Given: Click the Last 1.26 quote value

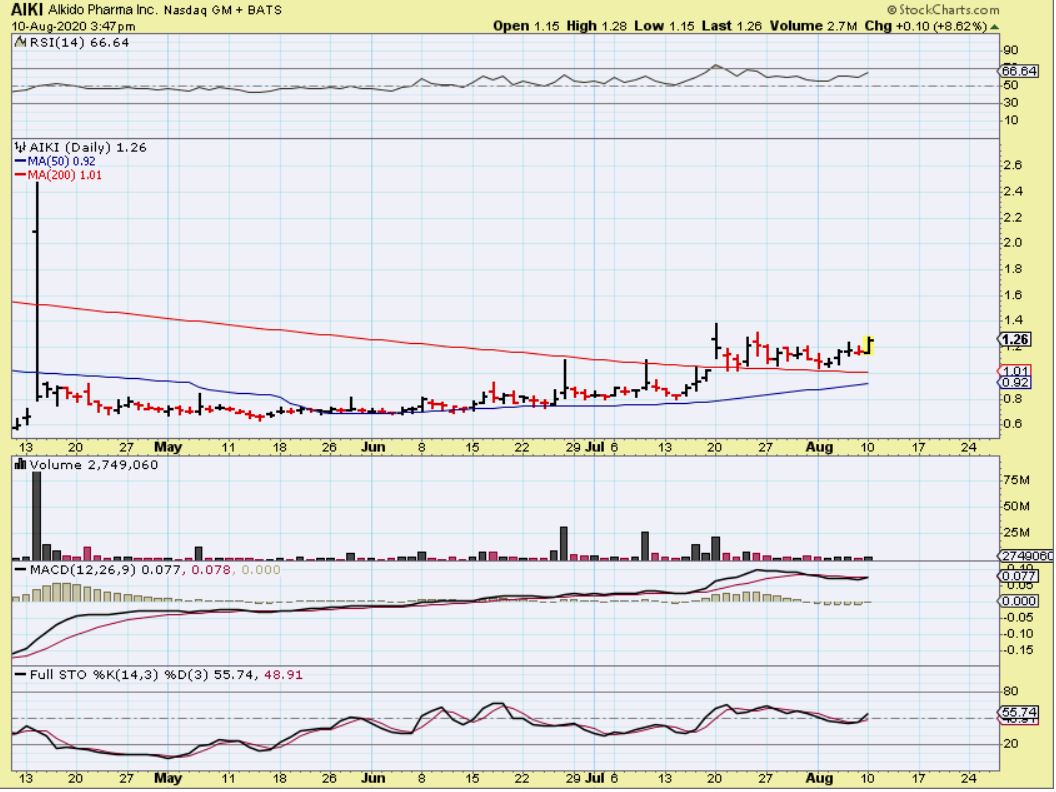Looking at the screenshot, I should [x=731, y=26].
